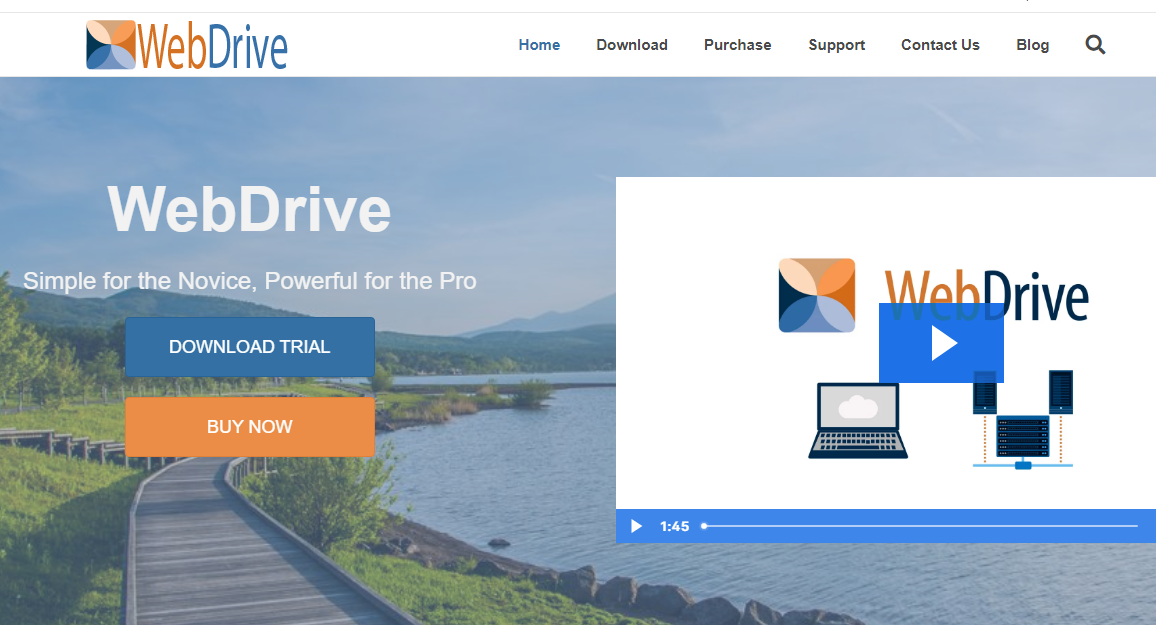1156x625 pixels.
Task: Click the WebDrive logo in the header
Action: (x=187, y=45)
